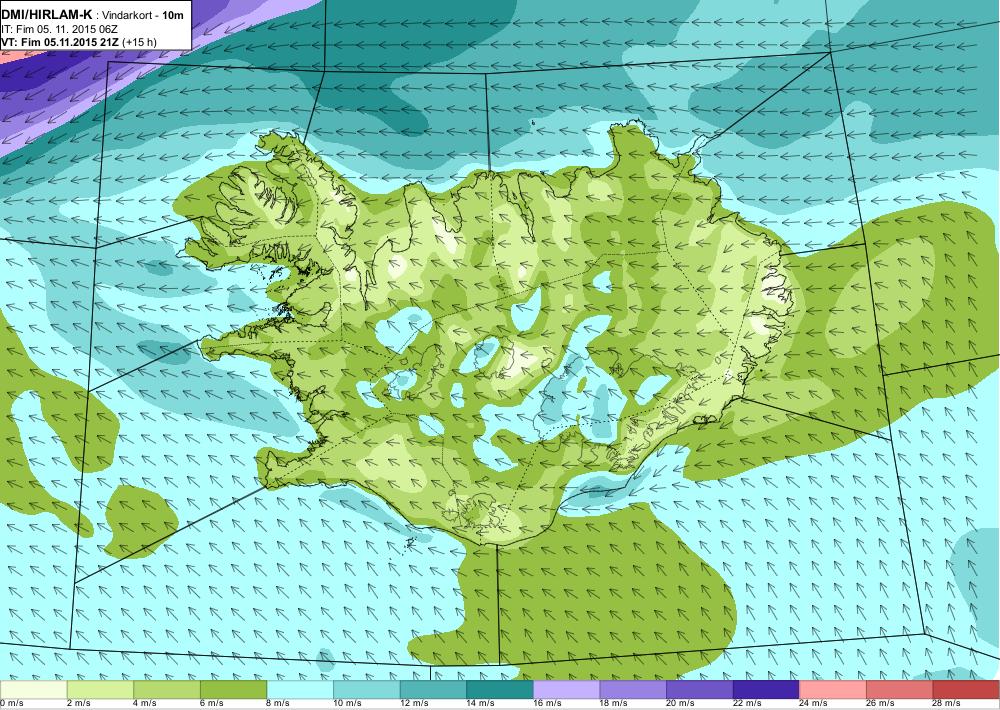
Task: Select the "16 m/s" legend label
Action: 547,703
